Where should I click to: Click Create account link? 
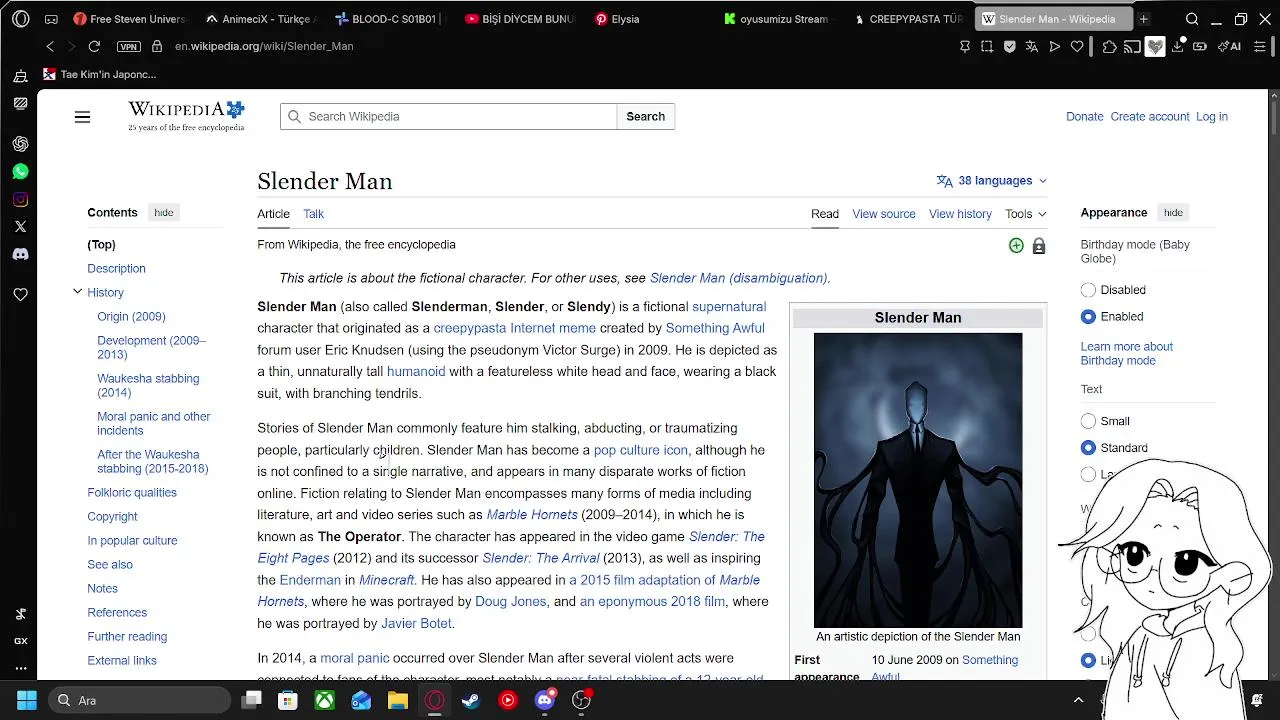point(1150,117)
